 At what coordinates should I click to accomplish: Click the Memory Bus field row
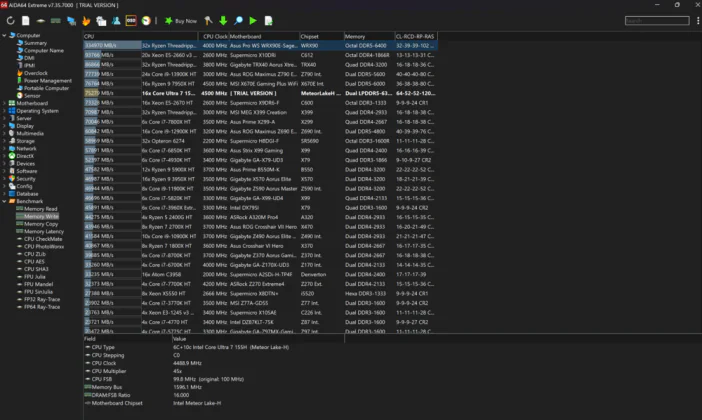[x=214, y=387]
